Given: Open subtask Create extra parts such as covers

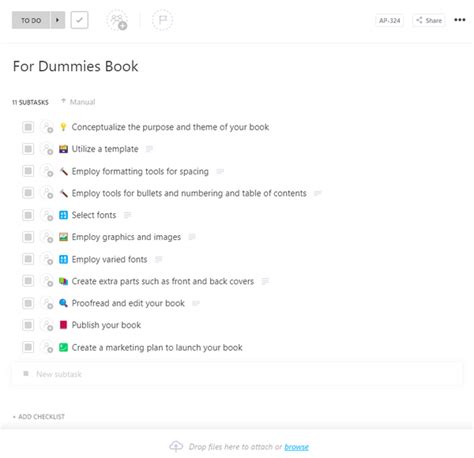Looking at the screenshot, I should point(163,281).
